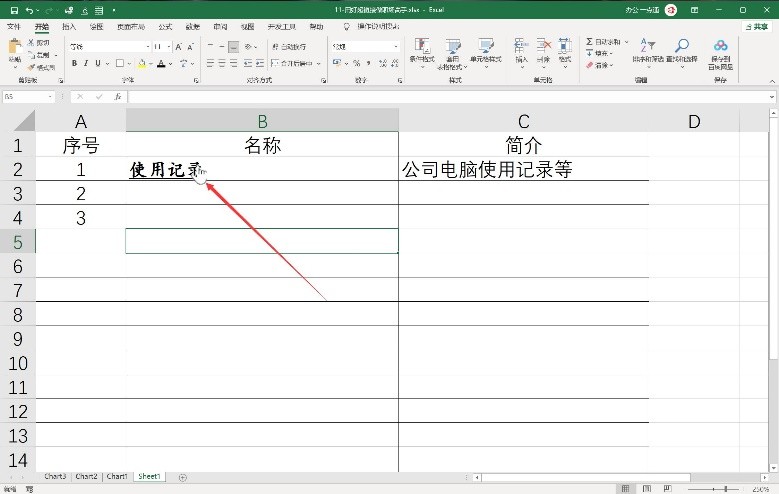Toggle bottom vertical alignment
The height and width of the screenshot is (494, 779).
[234, 47]
